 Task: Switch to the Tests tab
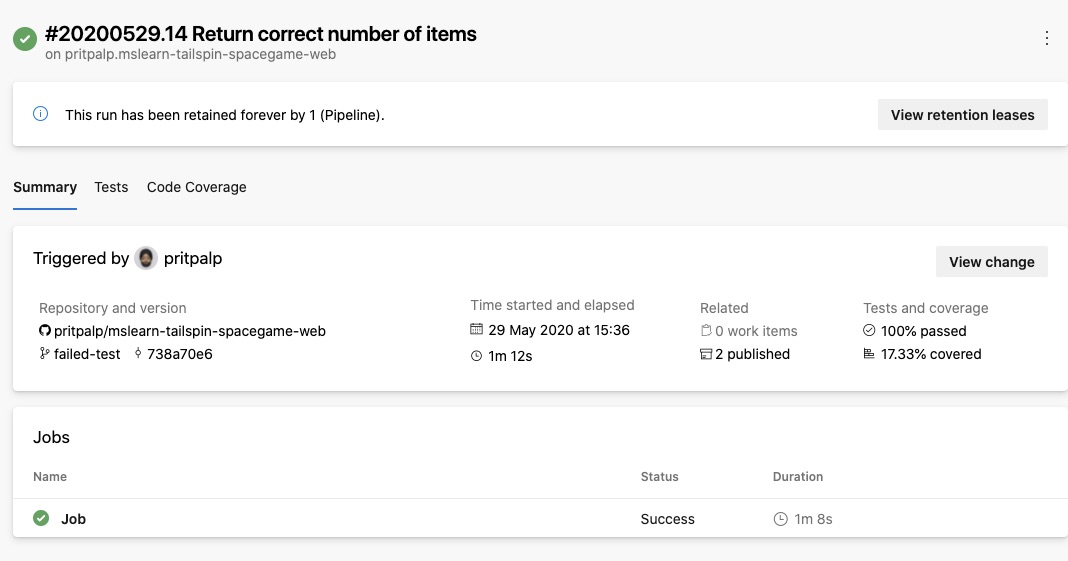pos(111,187)
